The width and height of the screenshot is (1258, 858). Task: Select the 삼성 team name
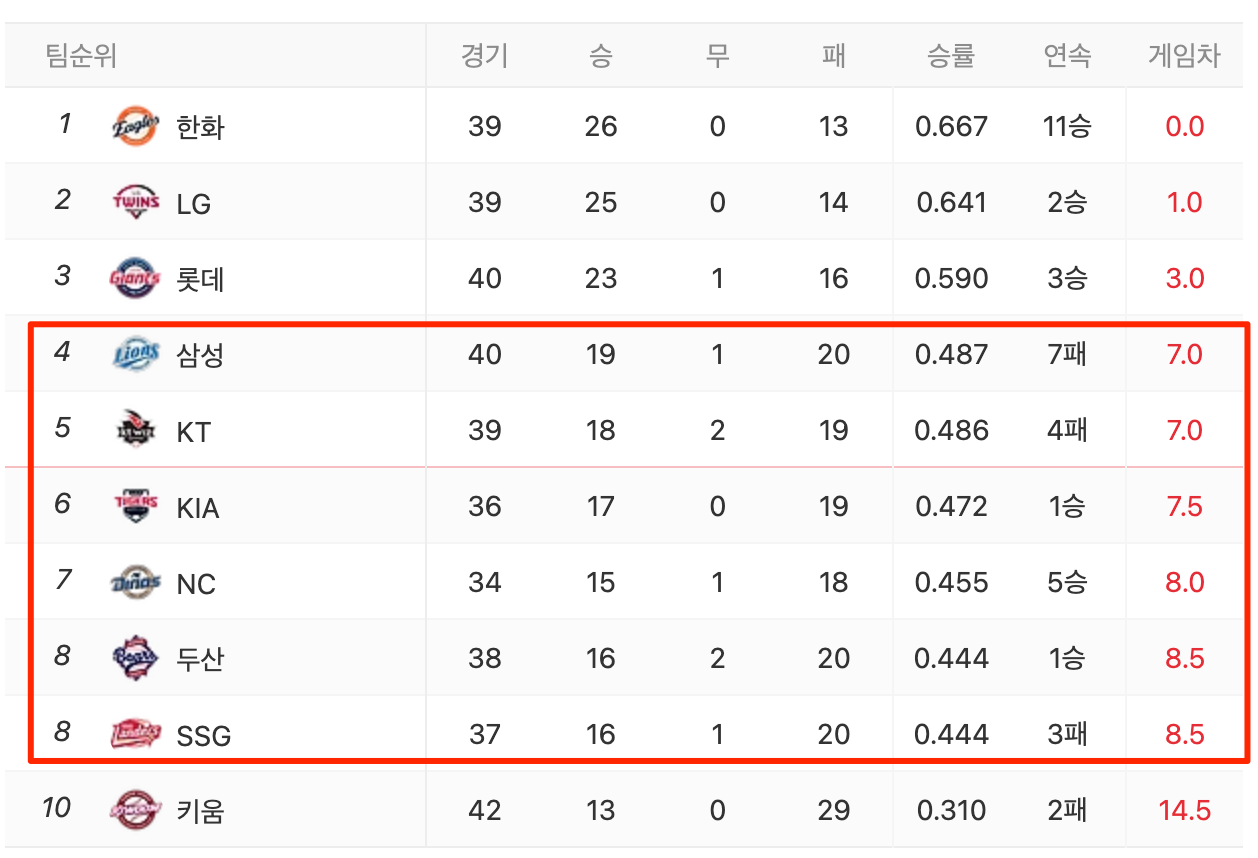[200, 355]
